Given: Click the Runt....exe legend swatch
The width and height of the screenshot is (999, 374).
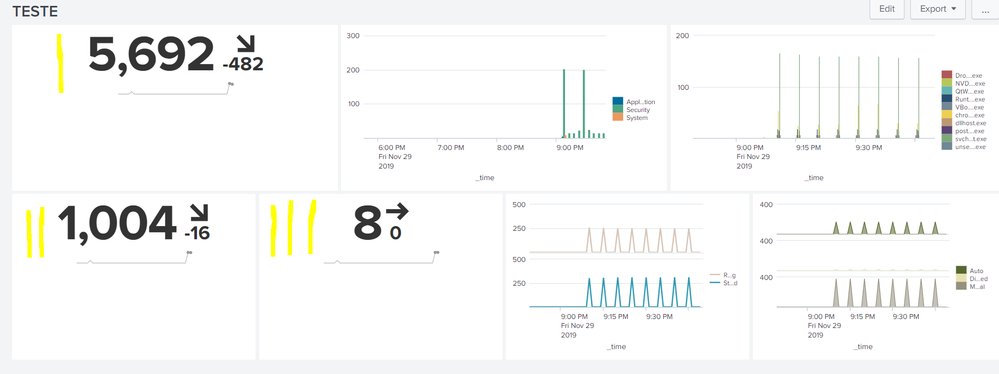Looking at the screenshot, I should pos(947,99).
